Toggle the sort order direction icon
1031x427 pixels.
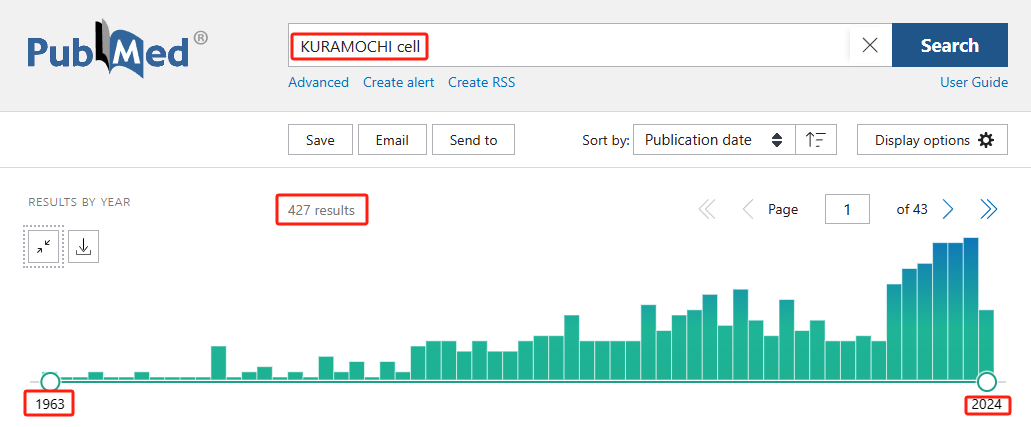point(816,140)
